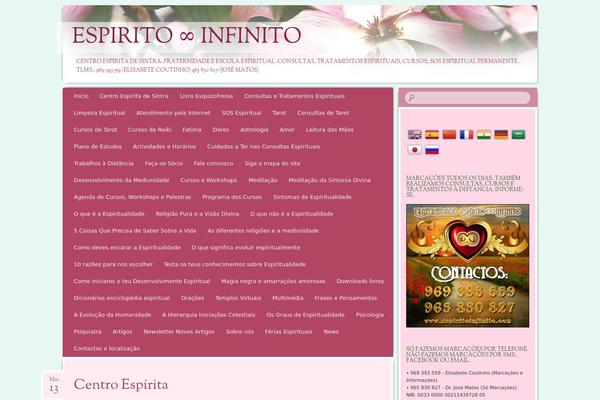Open Siga o mapa do site

pyautogui.click(x=272, y=163)
